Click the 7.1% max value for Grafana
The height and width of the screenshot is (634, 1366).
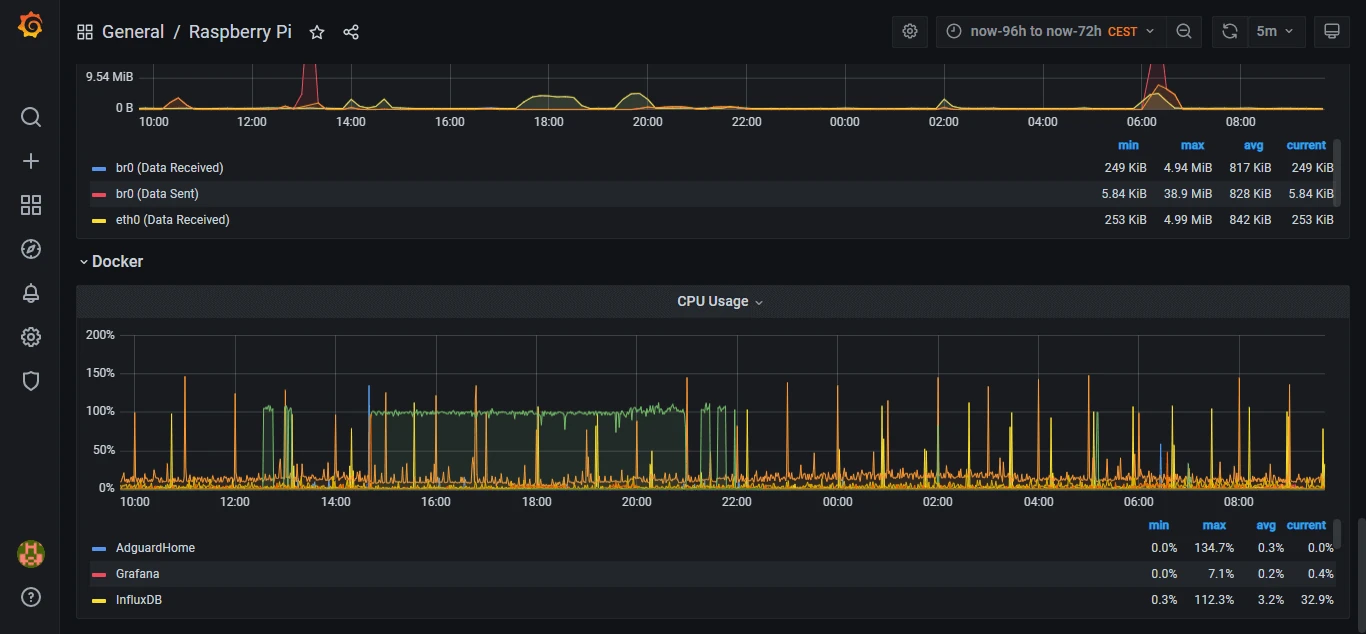coord(1221,574)
